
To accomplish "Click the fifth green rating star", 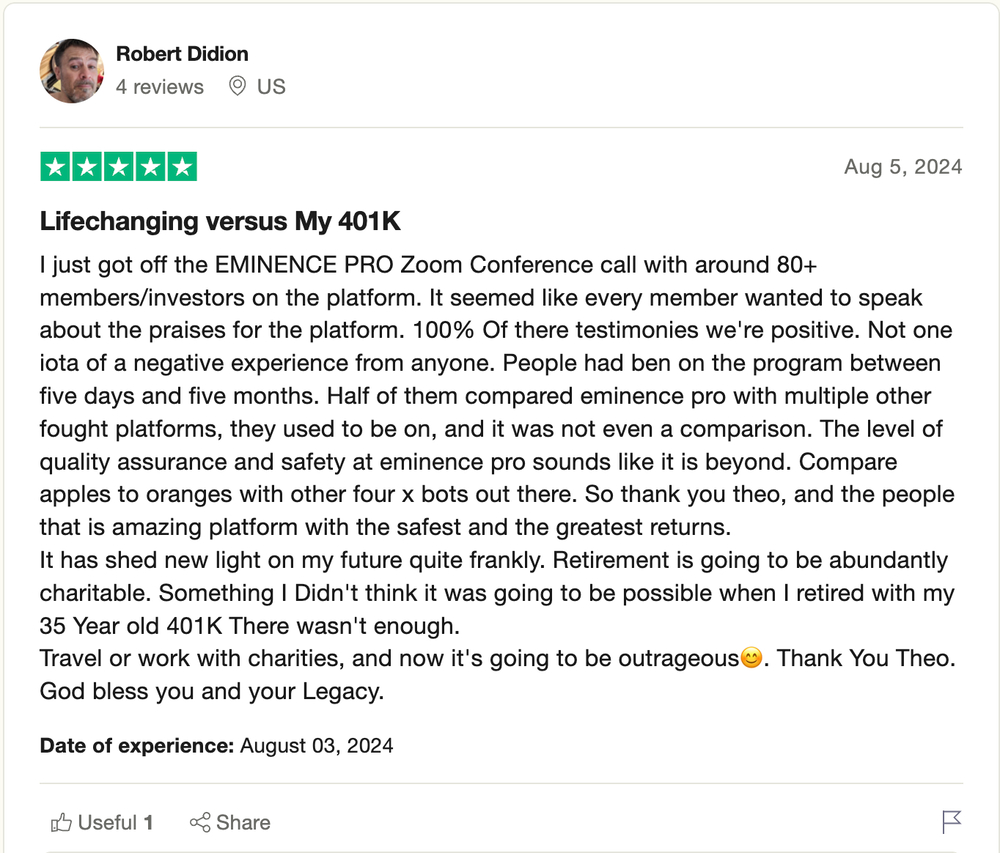I will [182, 167].
